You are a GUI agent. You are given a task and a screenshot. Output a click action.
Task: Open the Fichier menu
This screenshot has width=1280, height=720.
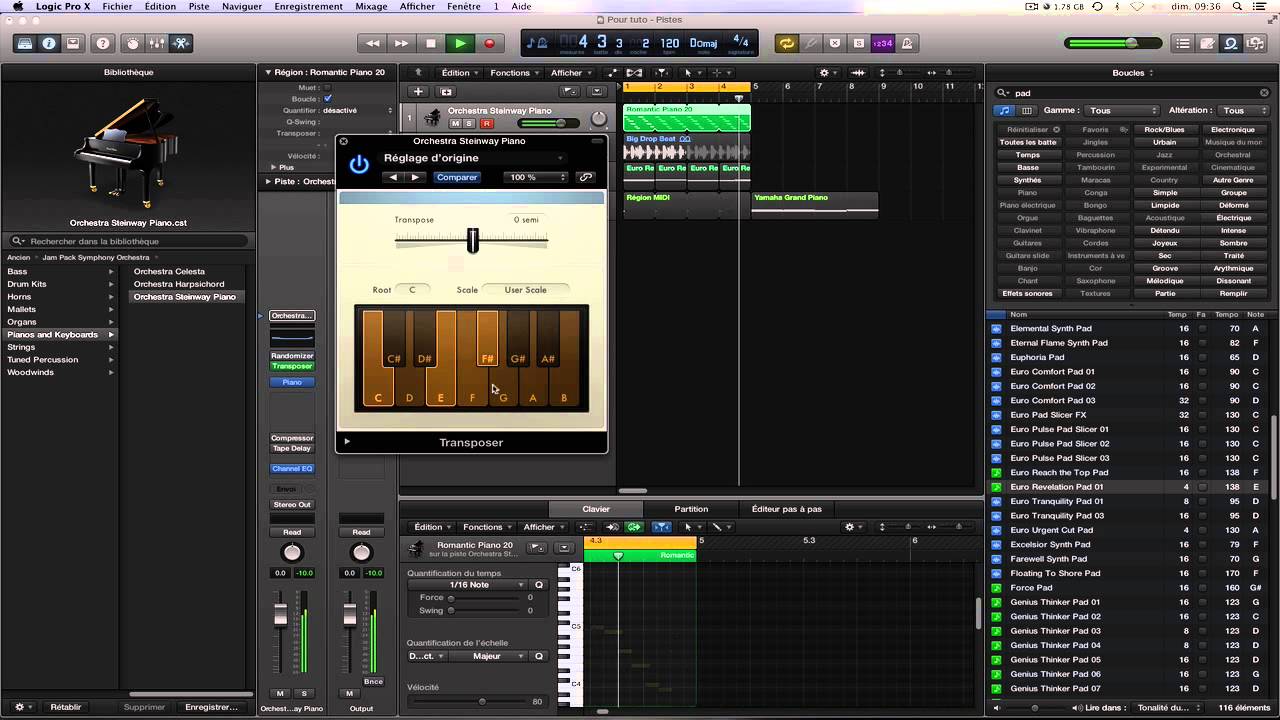pos(117,6)
